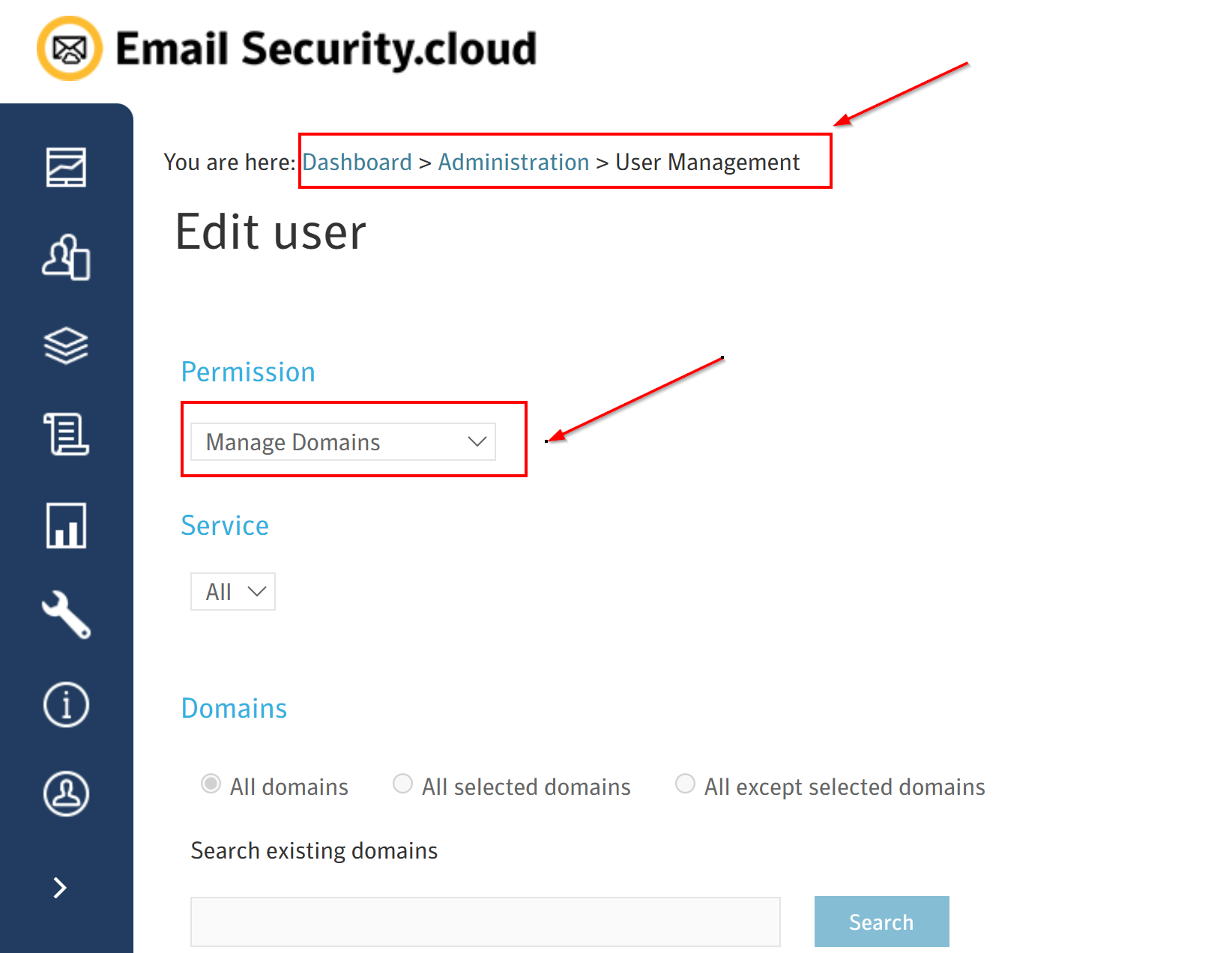Open the scroll document sidebar icon

66,435
